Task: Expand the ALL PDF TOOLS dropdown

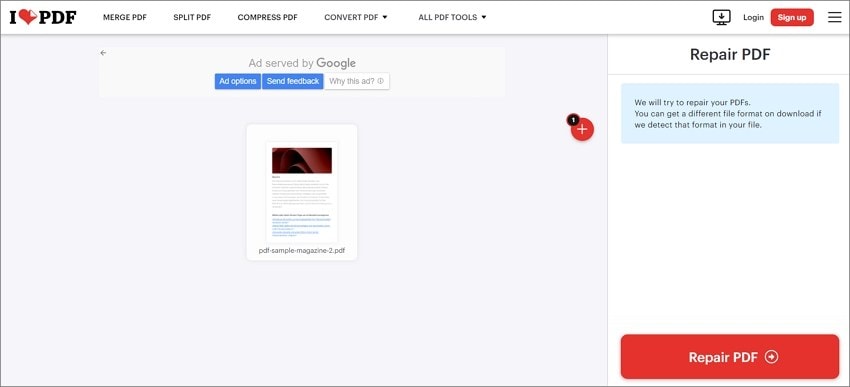Action: (452, 17)
